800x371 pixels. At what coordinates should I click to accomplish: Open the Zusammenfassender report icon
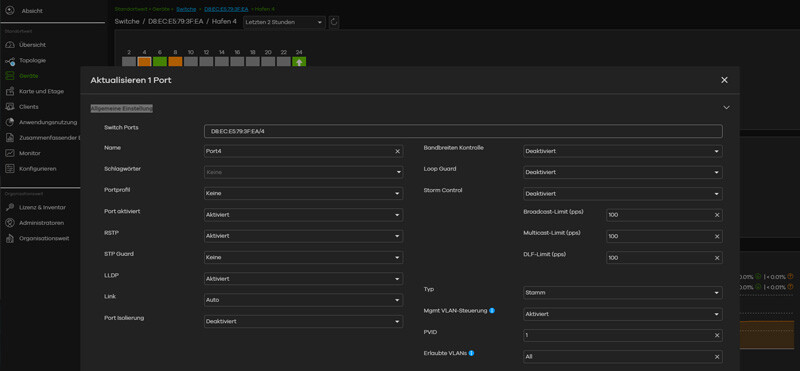point(9,138)
